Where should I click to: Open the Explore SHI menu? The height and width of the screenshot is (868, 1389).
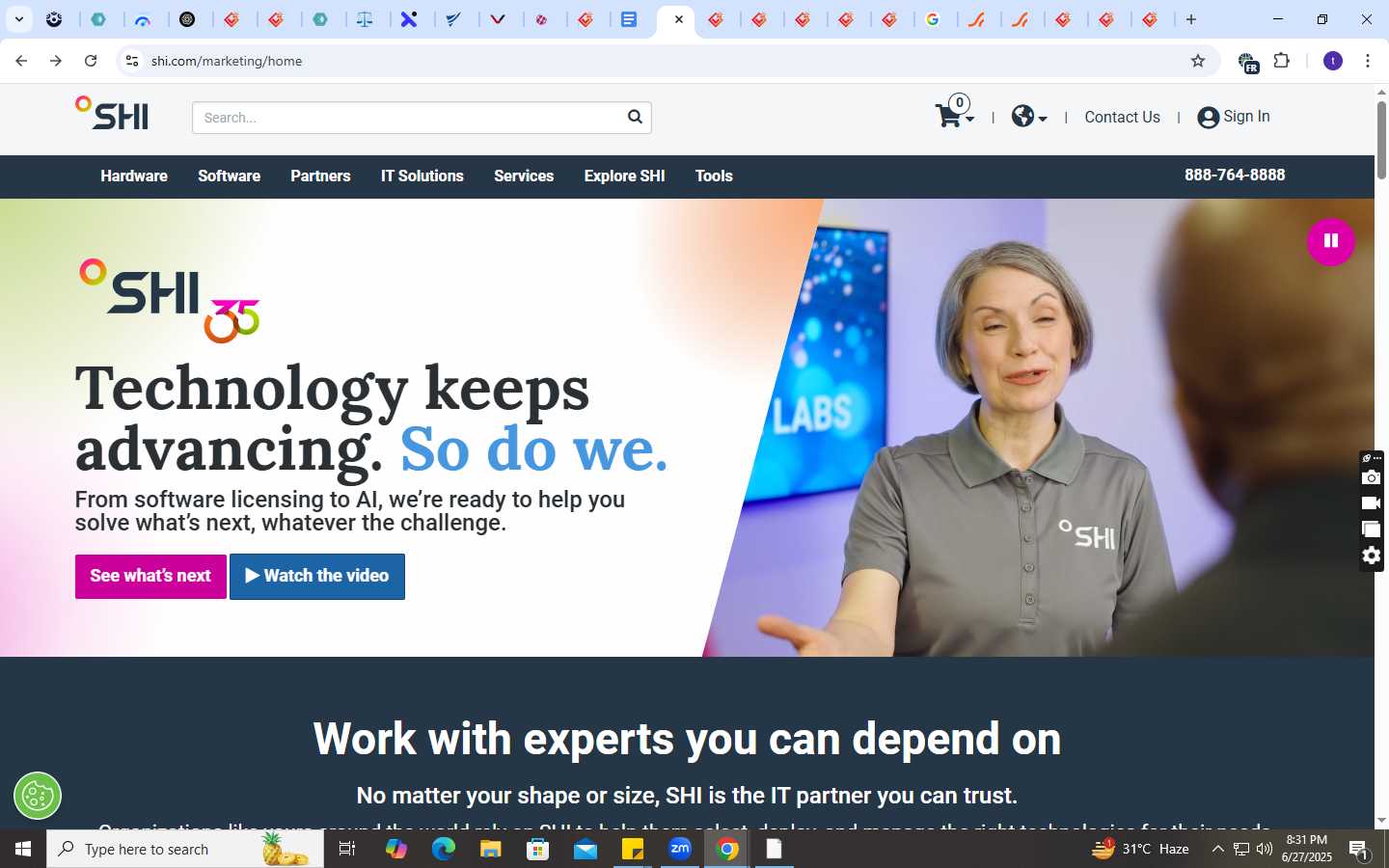point(624,176)
